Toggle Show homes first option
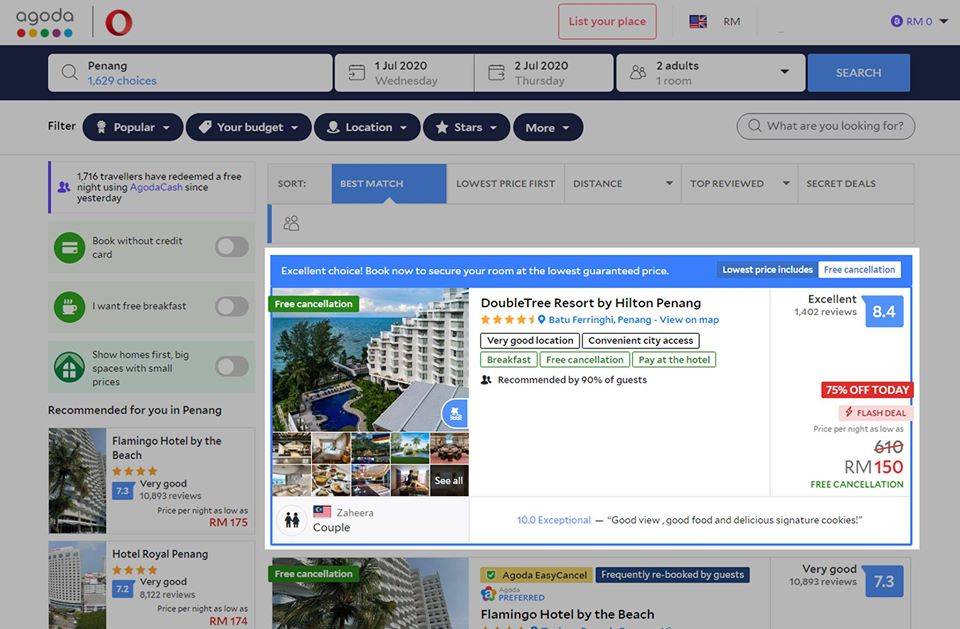The image size is (960, 629). pos(231,367)
